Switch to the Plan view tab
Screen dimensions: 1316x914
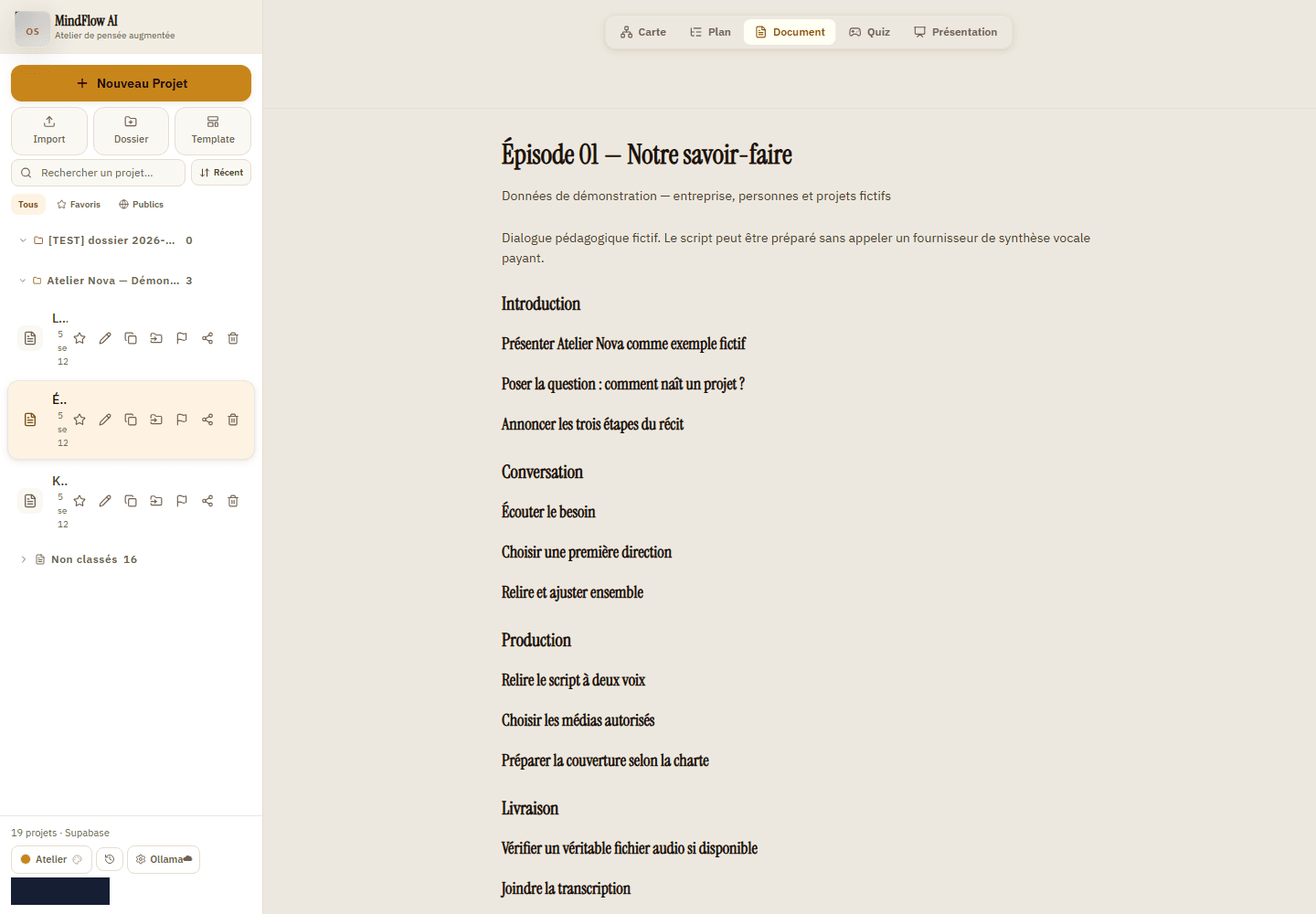[710, 32]
